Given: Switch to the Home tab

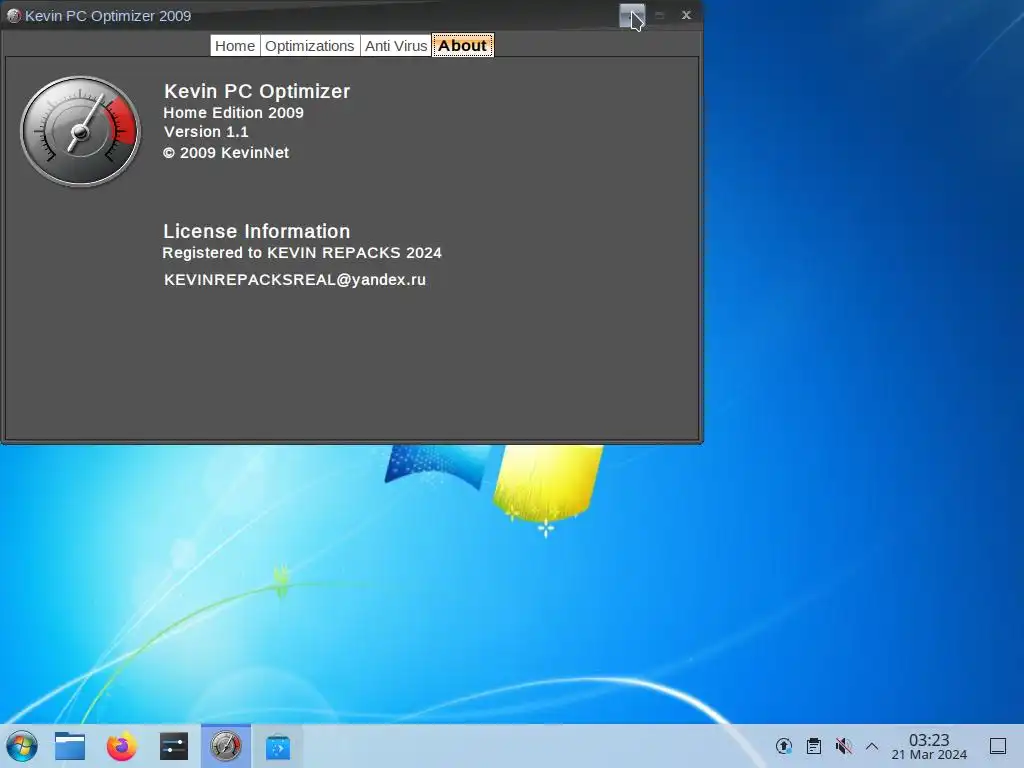Looking at the screenshot, I should coord(235,46).
